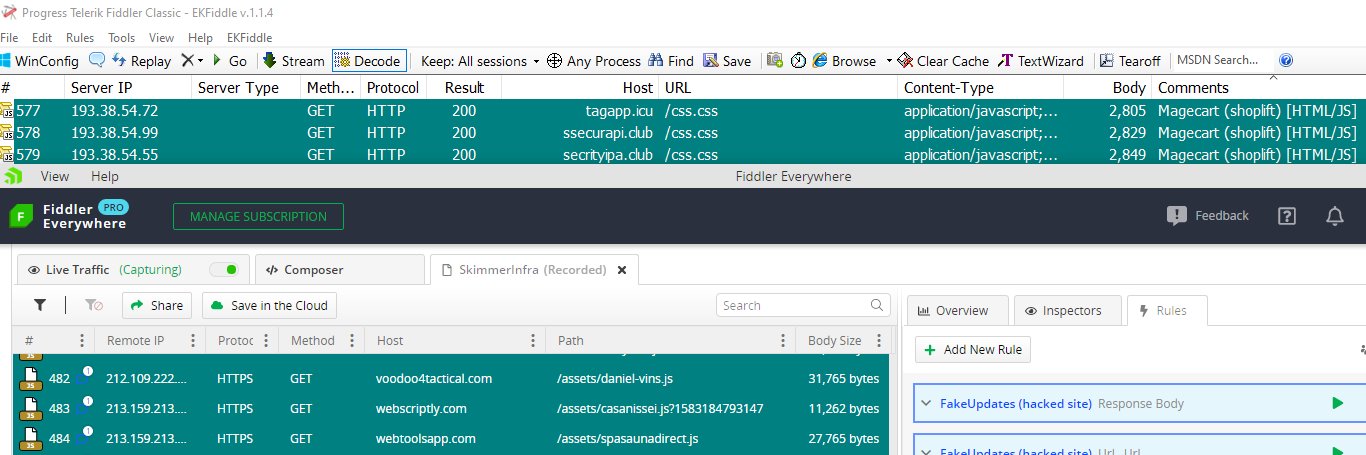Viewport: 1366px width, 455px height.
Task: Open the notifications bell icon
Action: click(1335, 216)
